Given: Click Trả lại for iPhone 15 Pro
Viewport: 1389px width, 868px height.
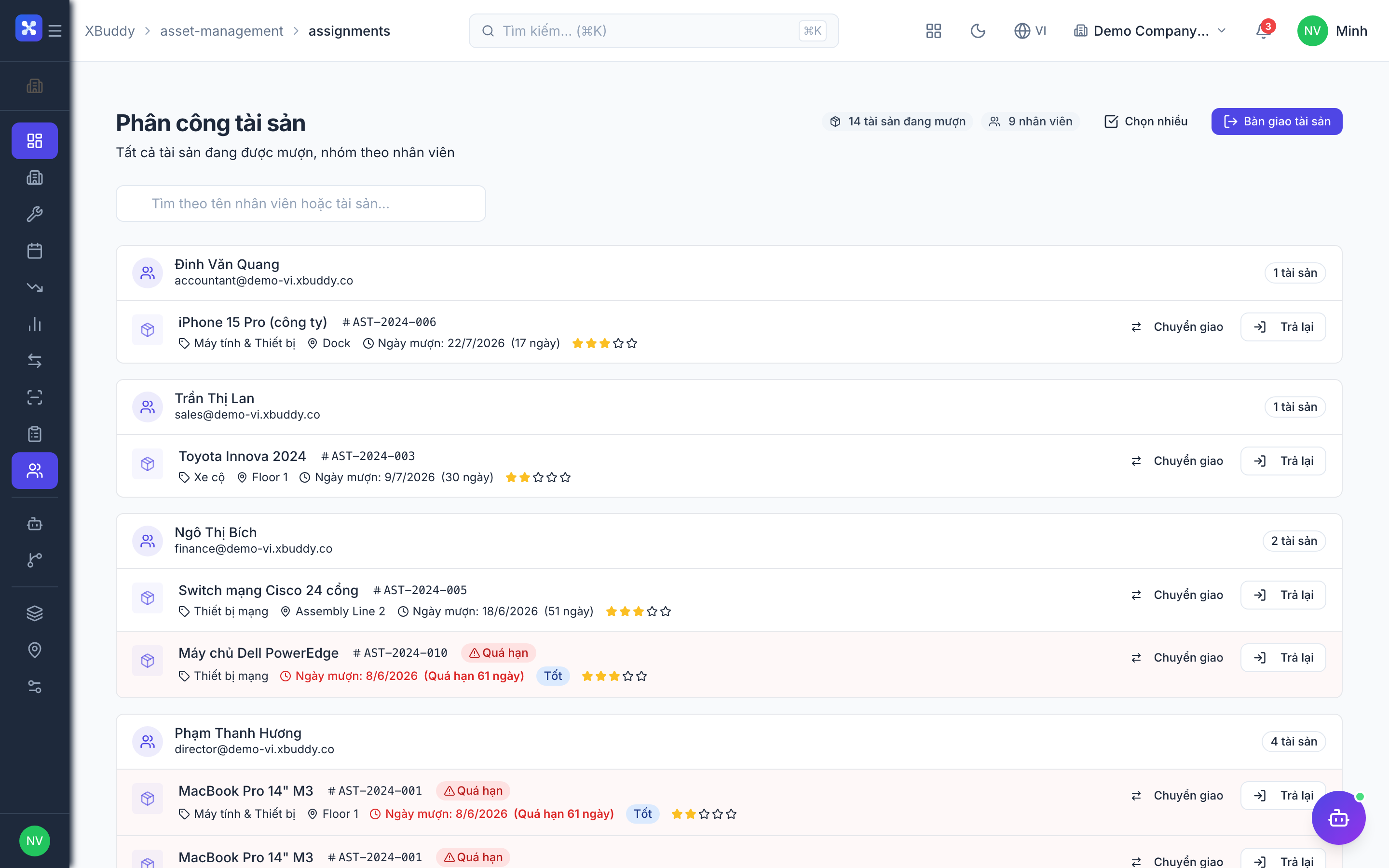Looking at the screenshot, I should (x=1283, y=327).
